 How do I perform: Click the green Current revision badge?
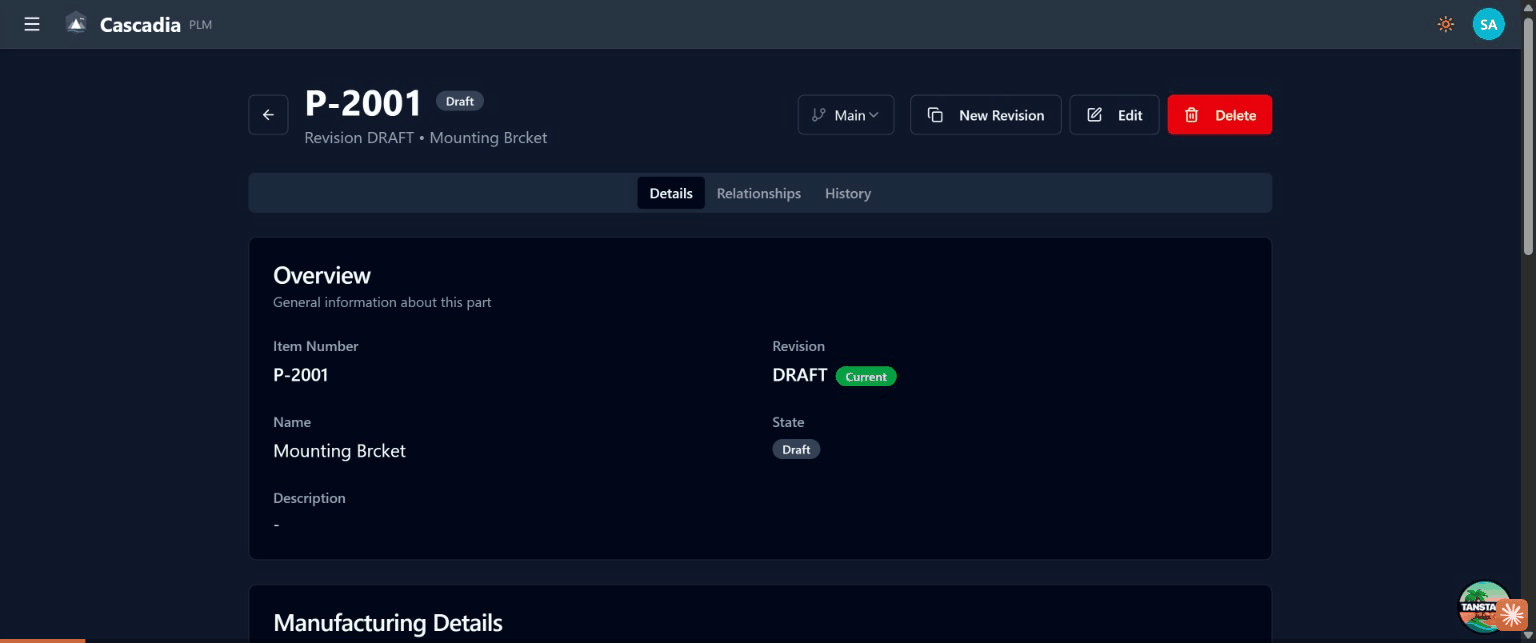(866, 377)
